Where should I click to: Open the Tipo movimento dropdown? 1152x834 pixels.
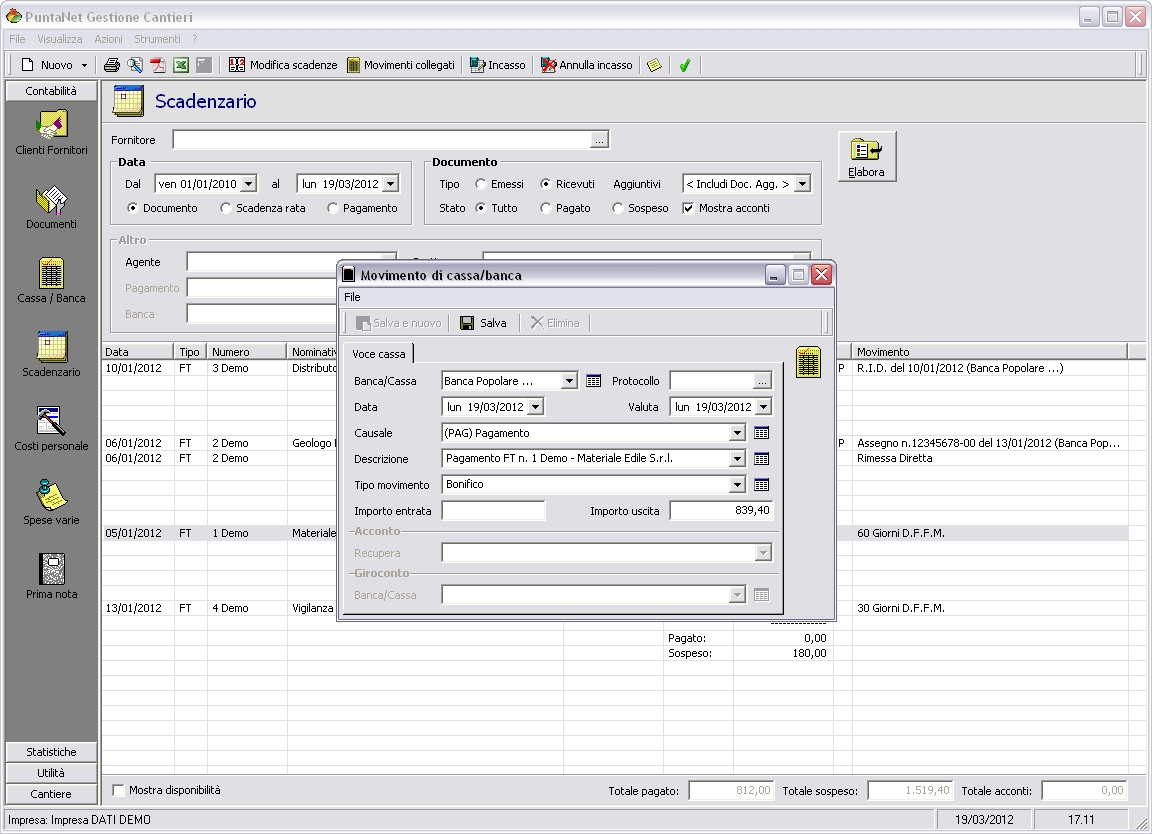click(x=737, y=485)
